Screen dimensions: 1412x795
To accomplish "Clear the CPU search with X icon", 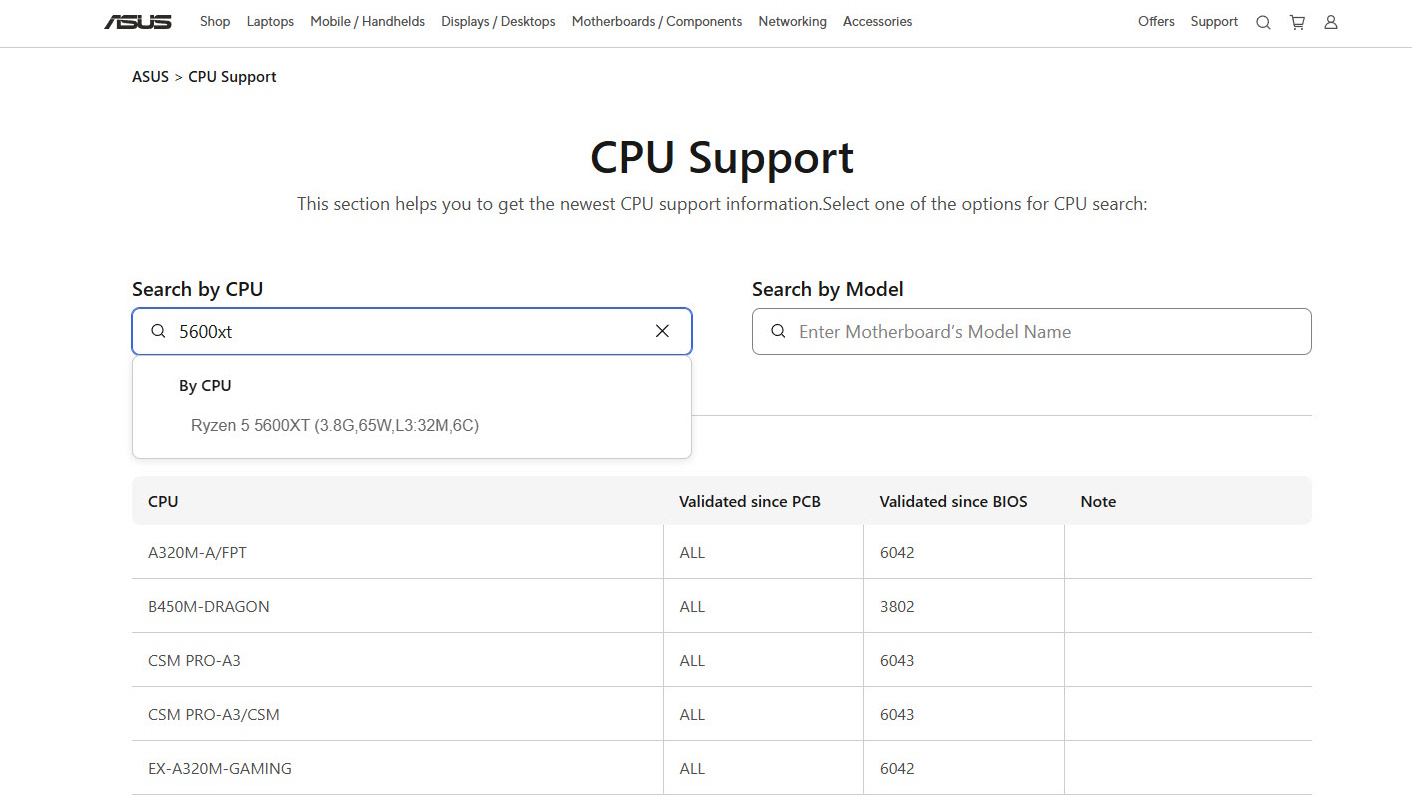I will (x=662, y=331).
